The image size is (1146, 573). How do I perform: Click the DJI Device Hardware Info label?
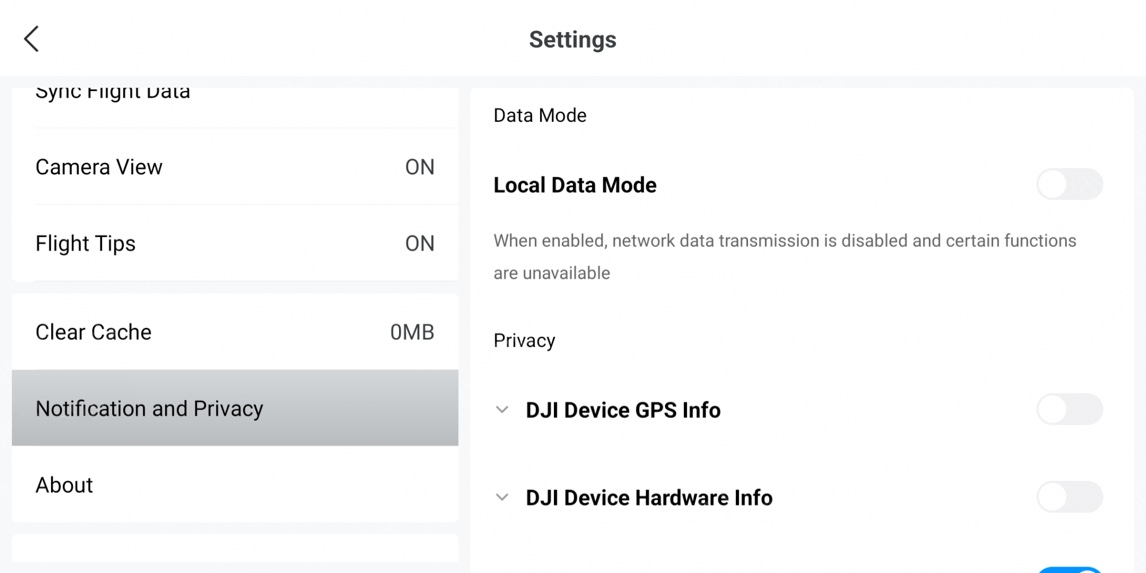(649, 497)
